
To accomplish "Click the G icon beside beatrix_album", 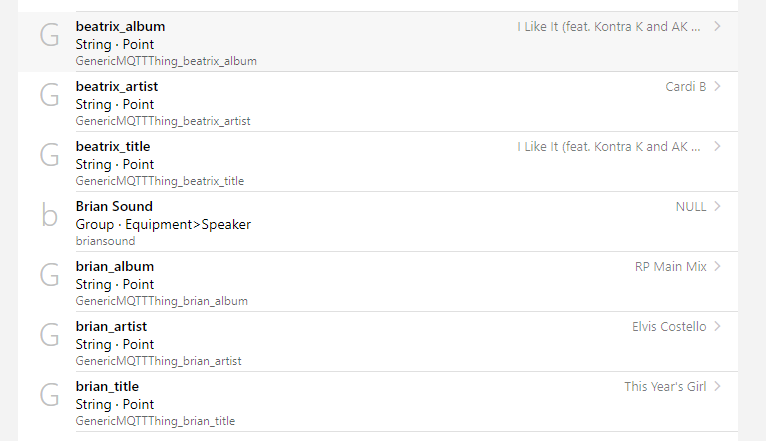I will [49, 36].
